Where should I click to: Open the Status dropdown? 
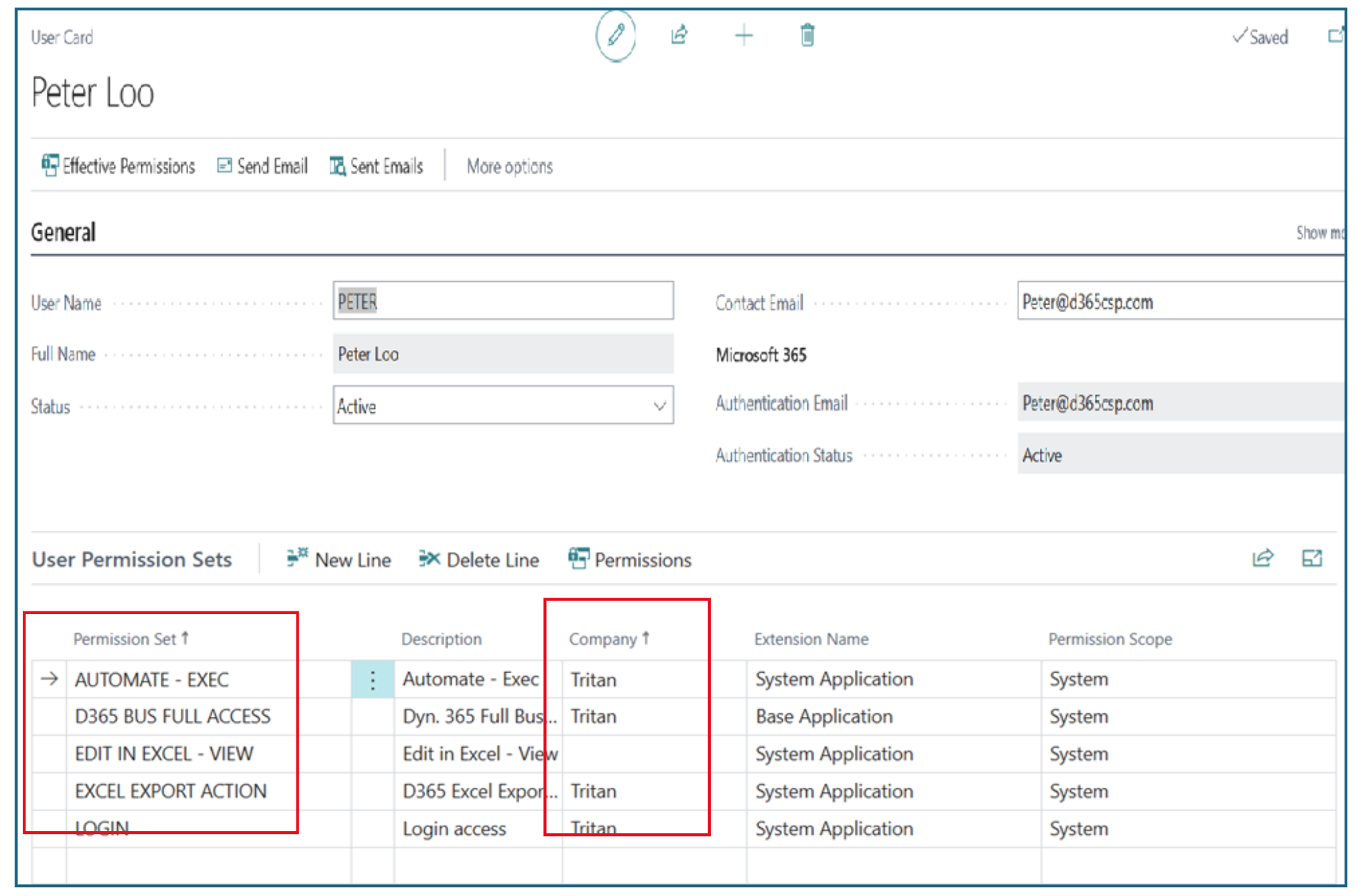pos(659,406)
